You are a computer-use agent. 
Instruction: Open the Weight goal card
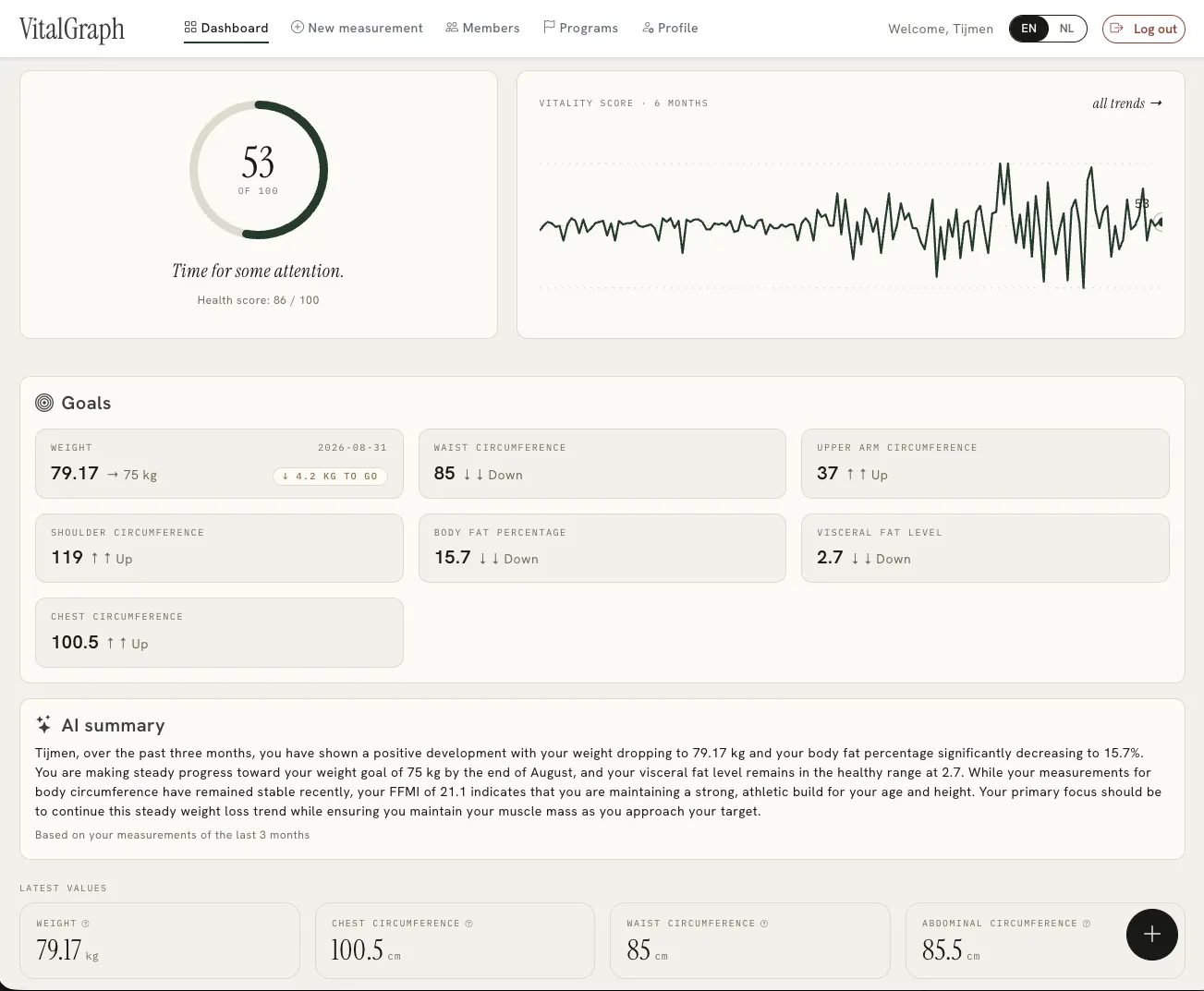(219, 464)
